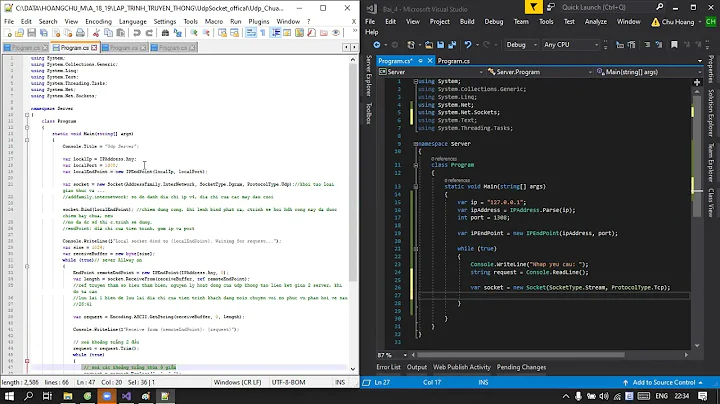Screen dimensions: 720x404
Task: Toggle INS indicator in Visual Studio status bar
Action: pyautogui.click(x=483, y=382)
